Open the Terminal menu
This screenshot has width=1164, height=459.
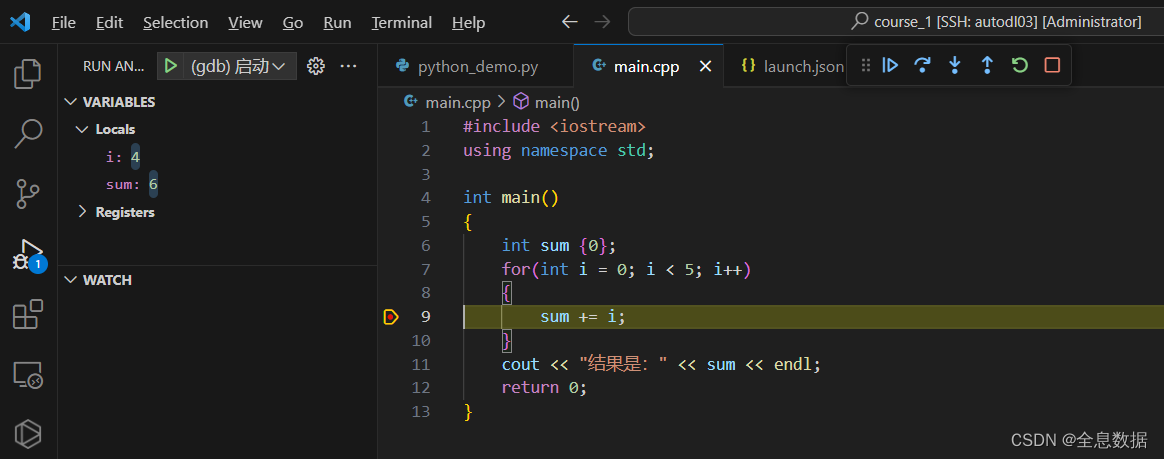(402, 23)
